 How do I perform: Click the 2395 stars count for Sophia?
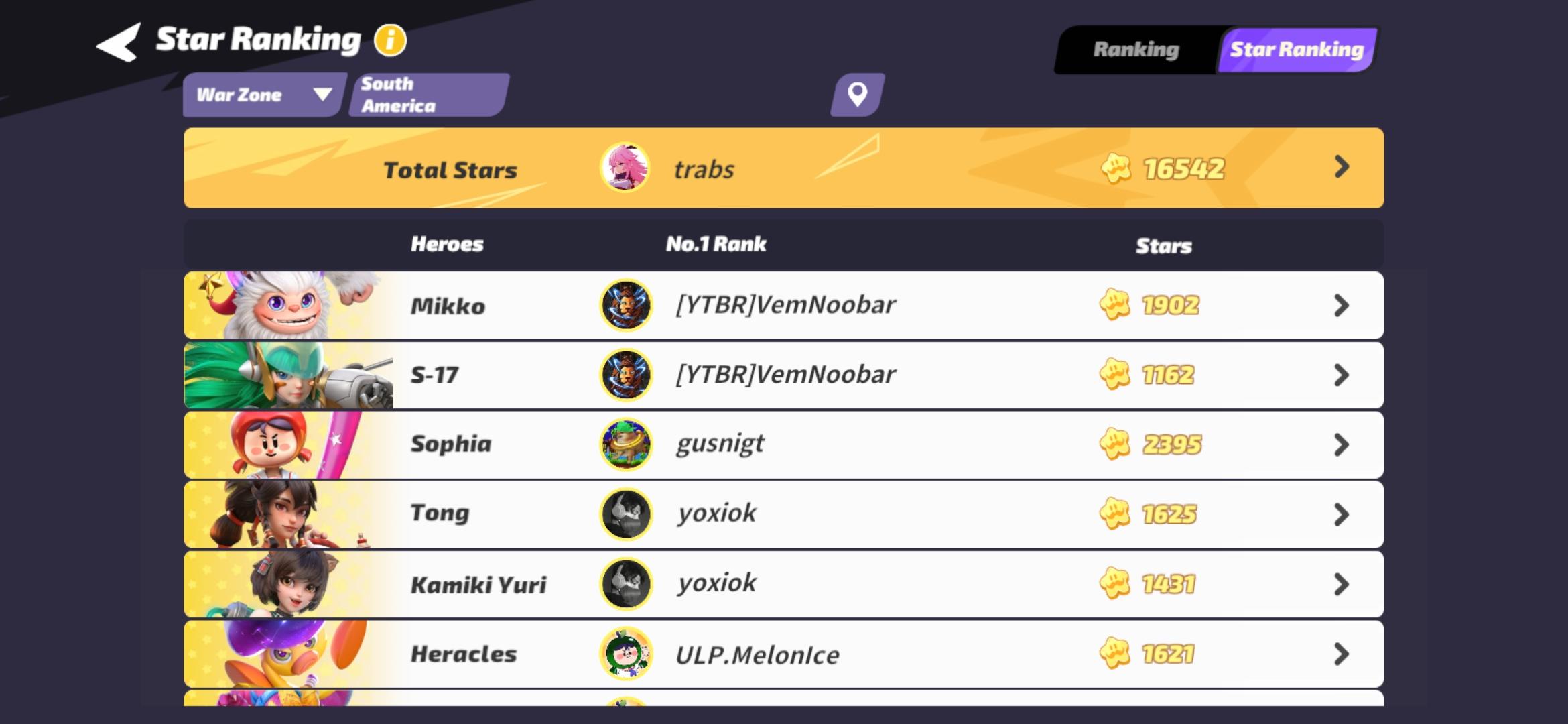(x=1171, y=443)
